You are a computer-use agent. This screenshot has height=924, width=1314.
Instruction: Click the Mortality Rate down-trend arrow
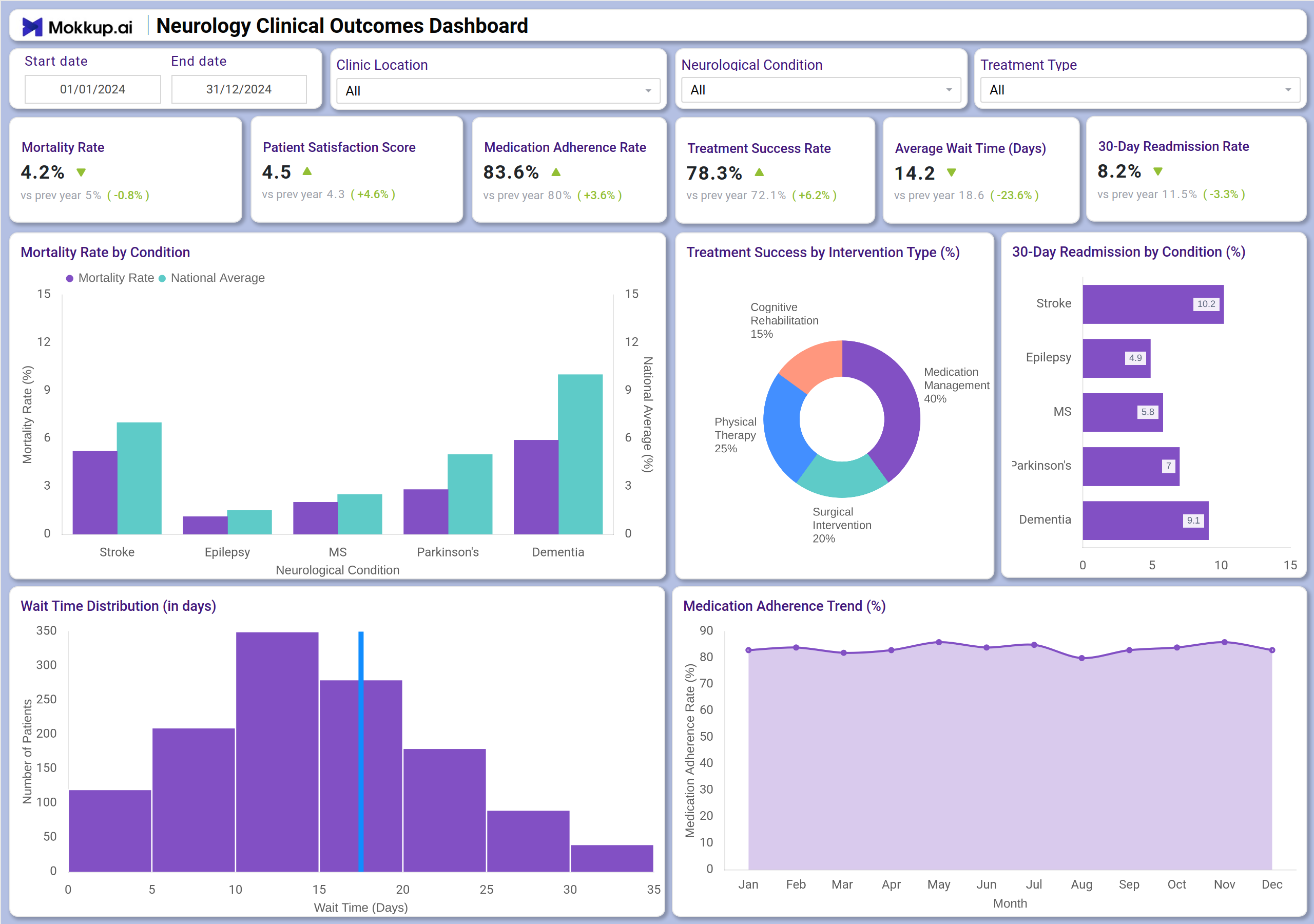pos(81,172)
